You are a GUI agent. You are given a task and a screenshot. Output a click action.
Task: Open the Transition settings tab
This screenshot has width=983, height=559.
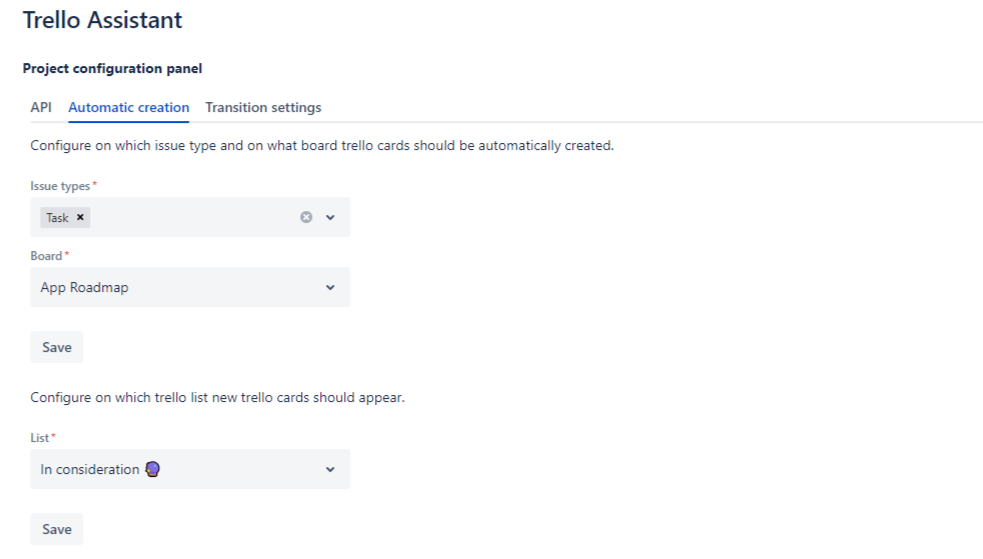coord(263,107)
